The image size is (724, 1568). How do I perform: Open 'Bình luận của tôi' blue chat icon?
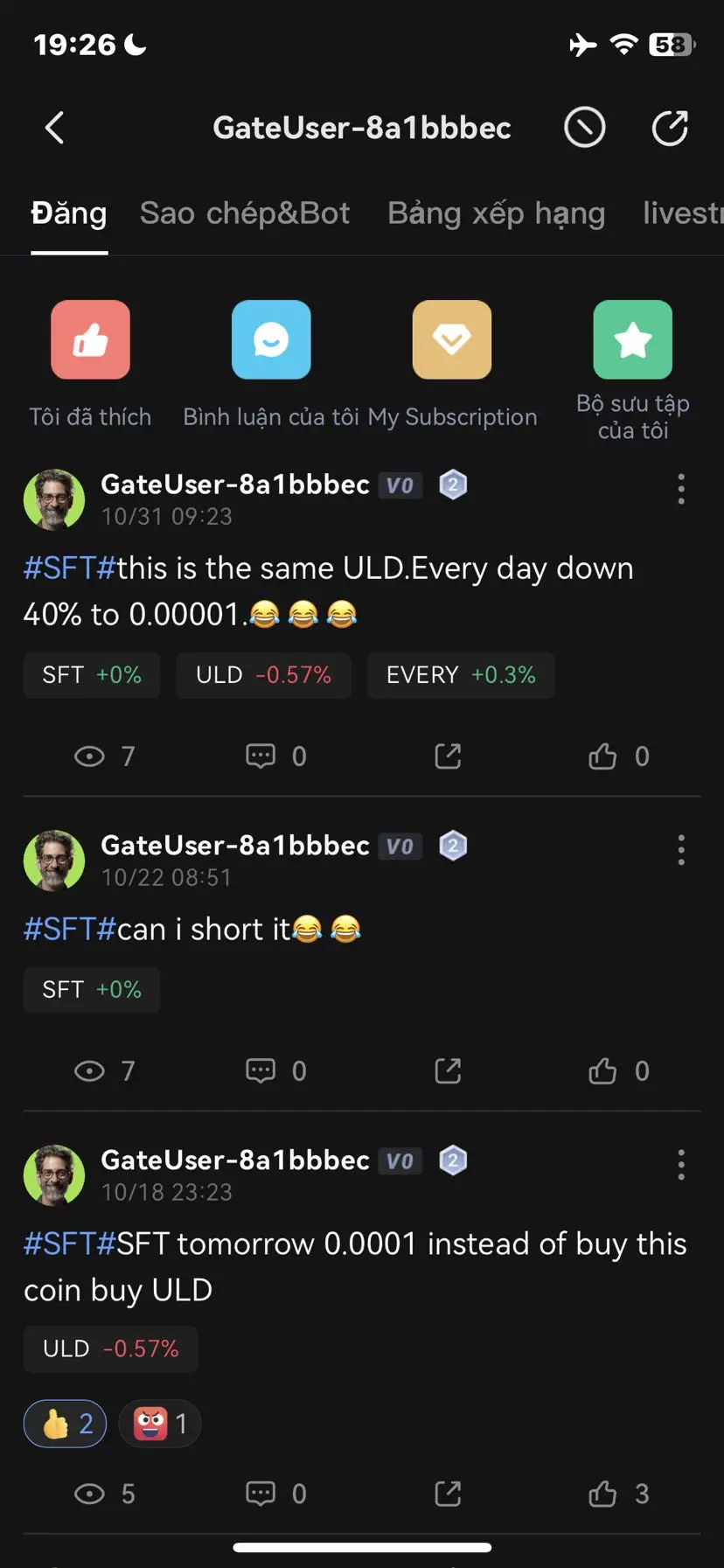tap(271, 340)
